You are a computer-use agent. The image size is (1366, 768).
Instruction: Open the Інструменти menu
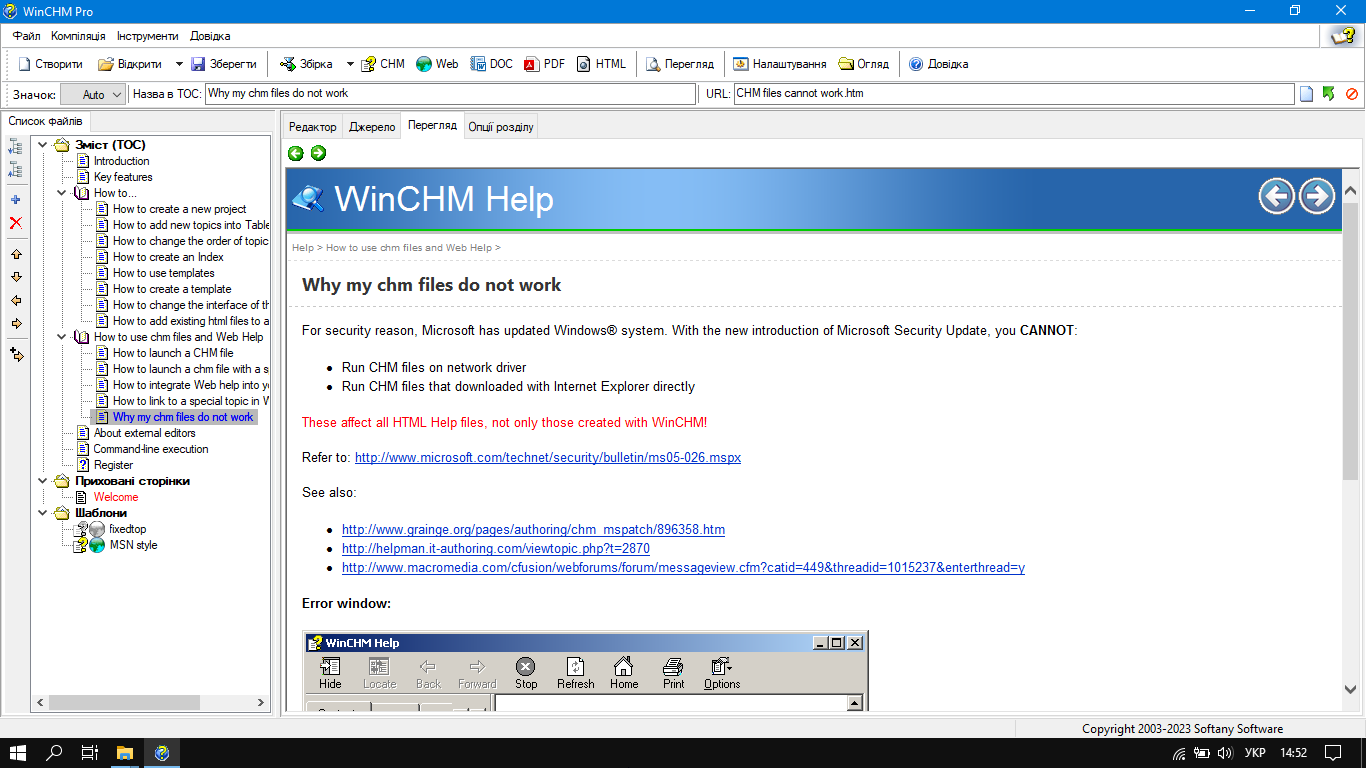coord(148,36)
